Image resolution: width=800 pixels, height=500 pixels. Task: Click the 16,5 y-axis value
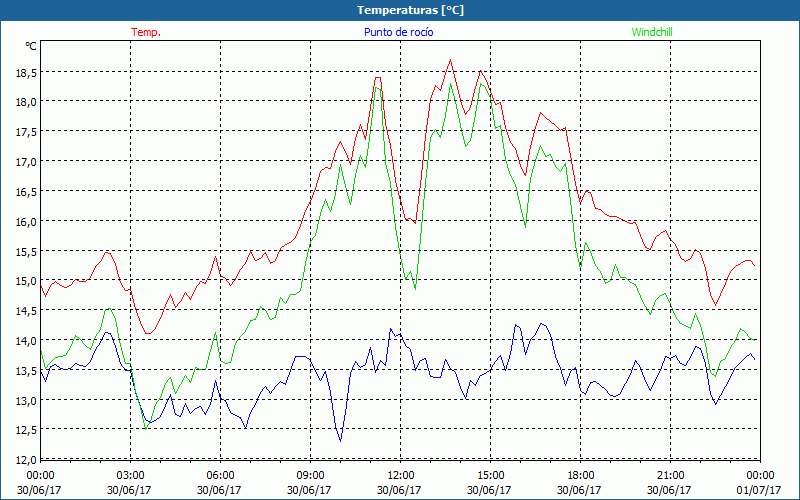point(26,192)
